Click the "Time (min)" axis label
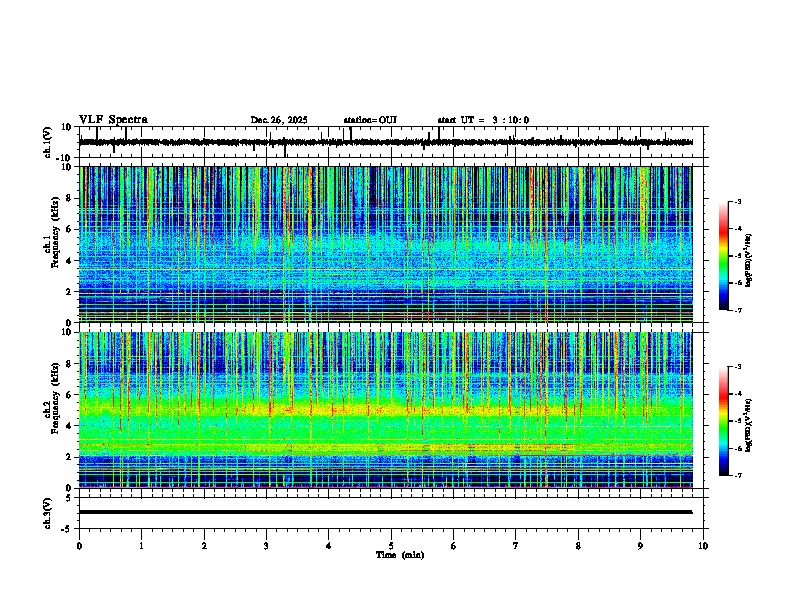Image resolution: width=792 pixels, height=612 pixels. click(400, 555)
